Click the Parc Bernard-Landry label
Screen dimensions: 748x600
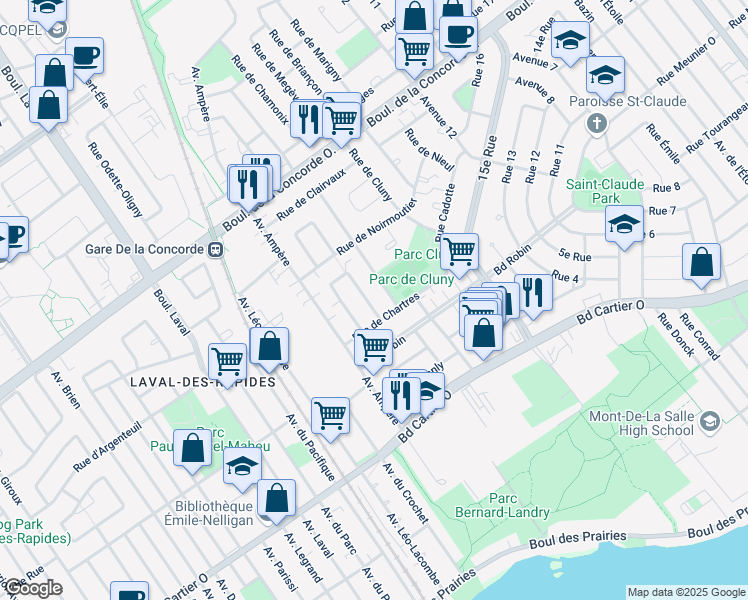[502, 506]
